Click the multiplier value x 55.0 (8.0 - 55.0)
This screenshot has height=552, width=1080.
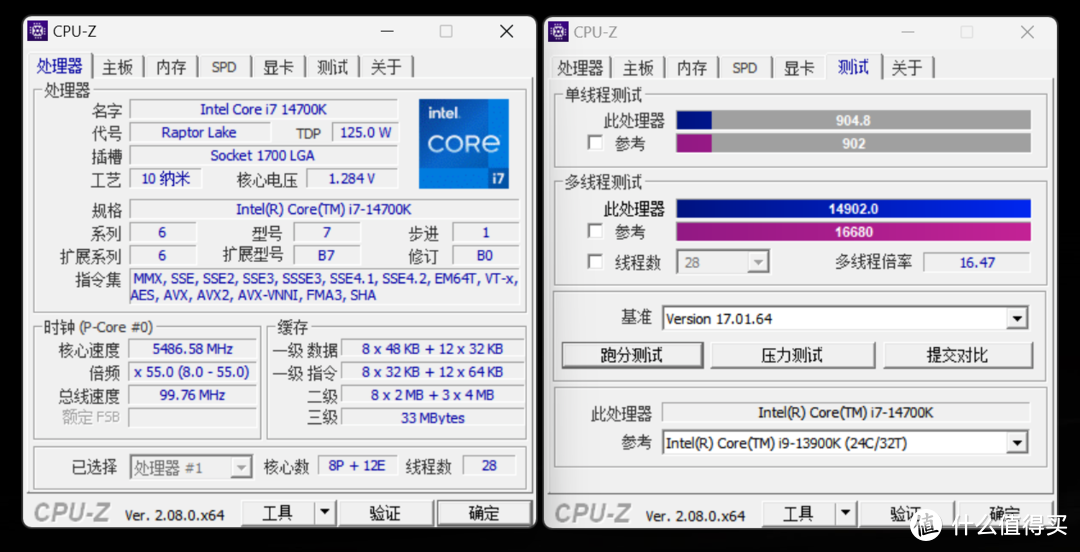click(194, 372)
